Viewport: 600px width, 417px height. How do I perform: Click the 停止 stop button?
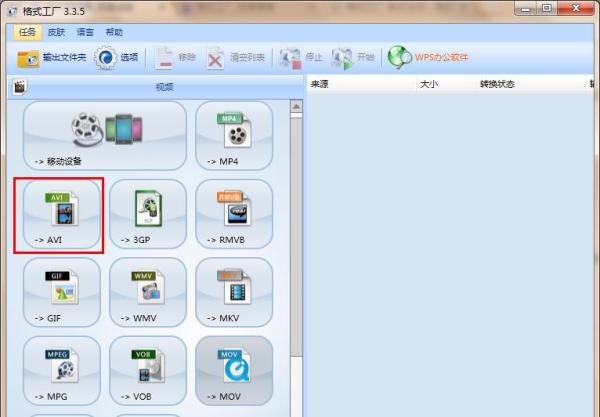[x=301, y=58]
